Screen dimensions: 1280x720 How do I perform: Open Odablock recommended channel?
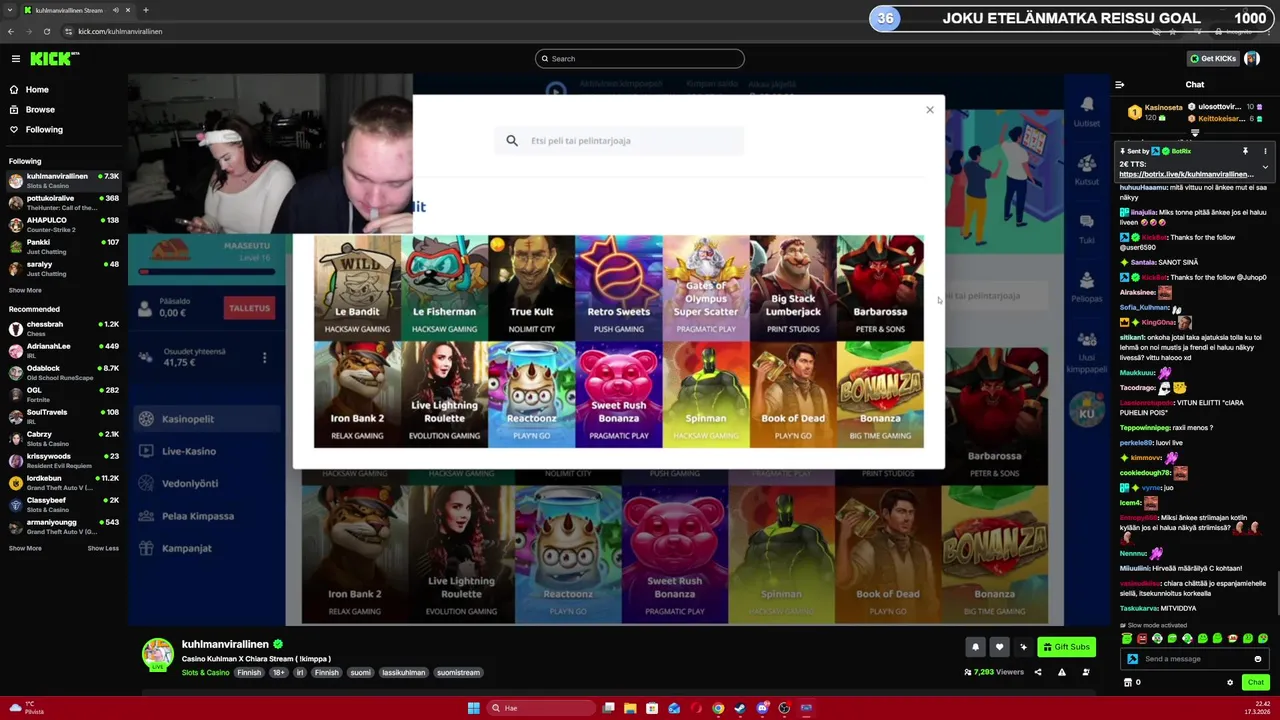pyautogui.click(x=63, y=373)
